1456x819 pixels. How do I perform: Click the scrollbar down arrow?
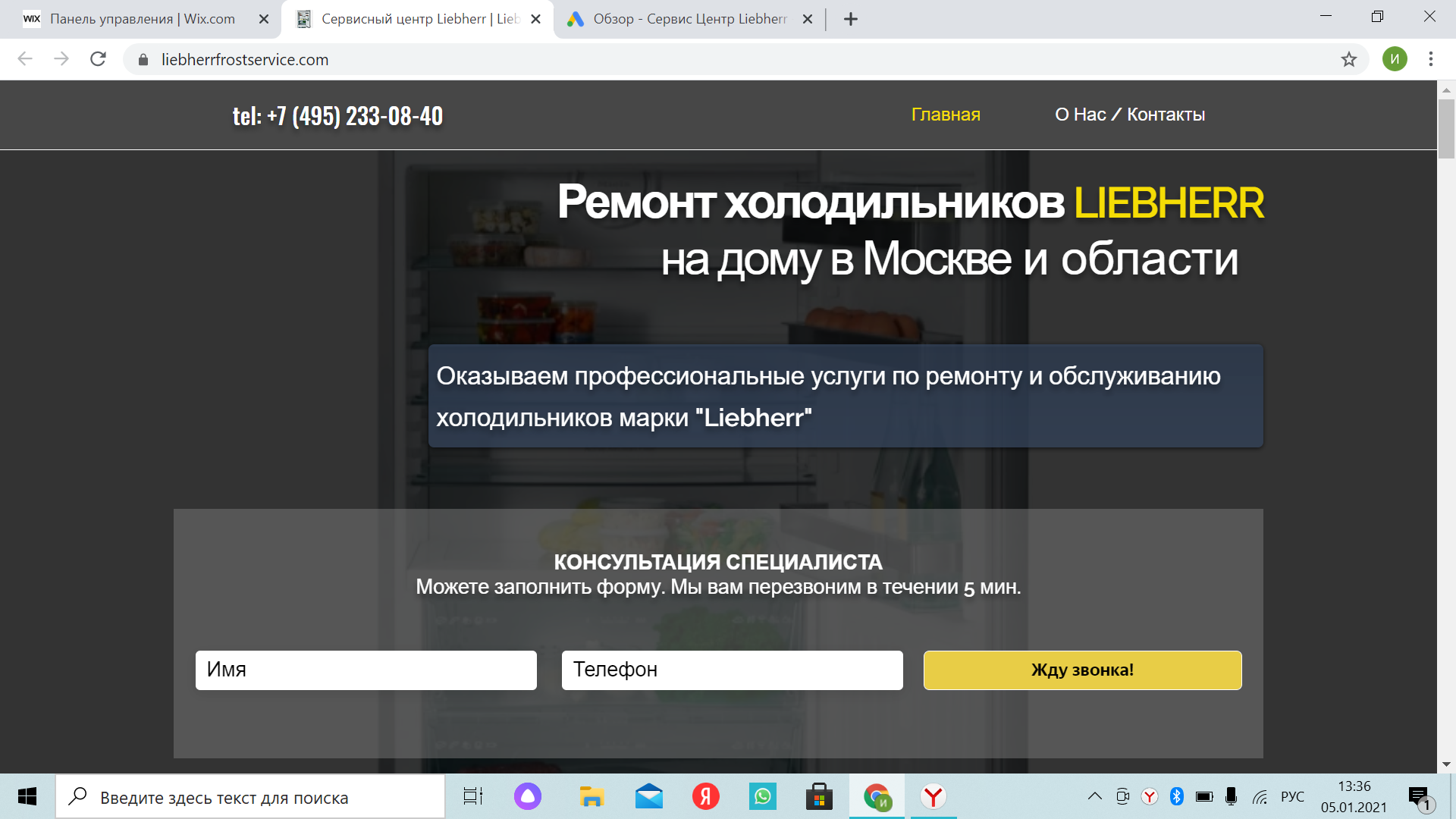[1446, 764]
